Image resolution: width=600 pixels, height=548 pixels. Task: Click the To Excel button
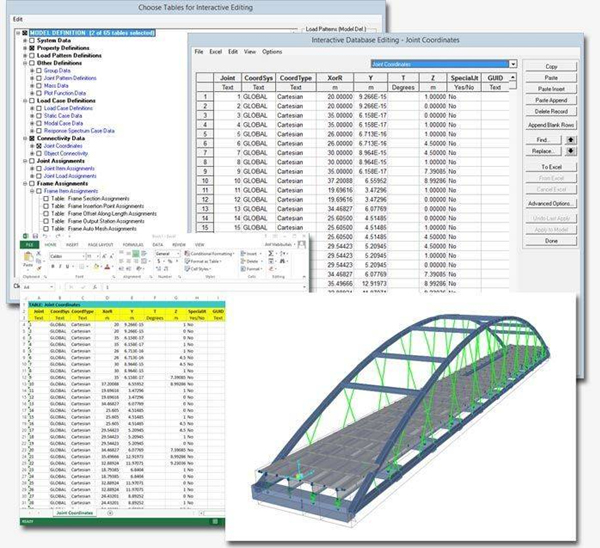coord(551,167)
